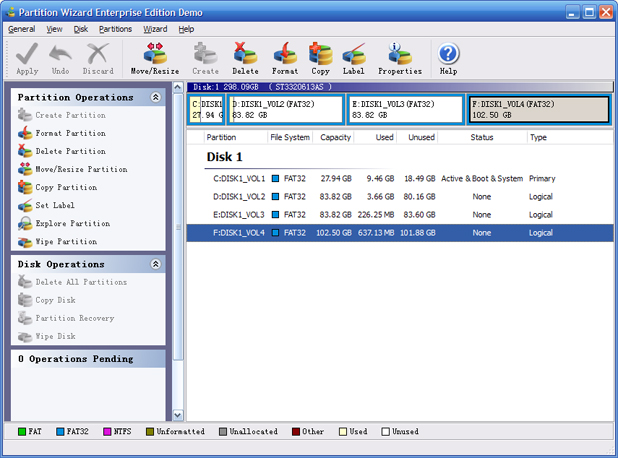Viewport: 618px width, 458px height.
Task: Click the Delete Partition sidebar icon
Action: pos(25,151)
